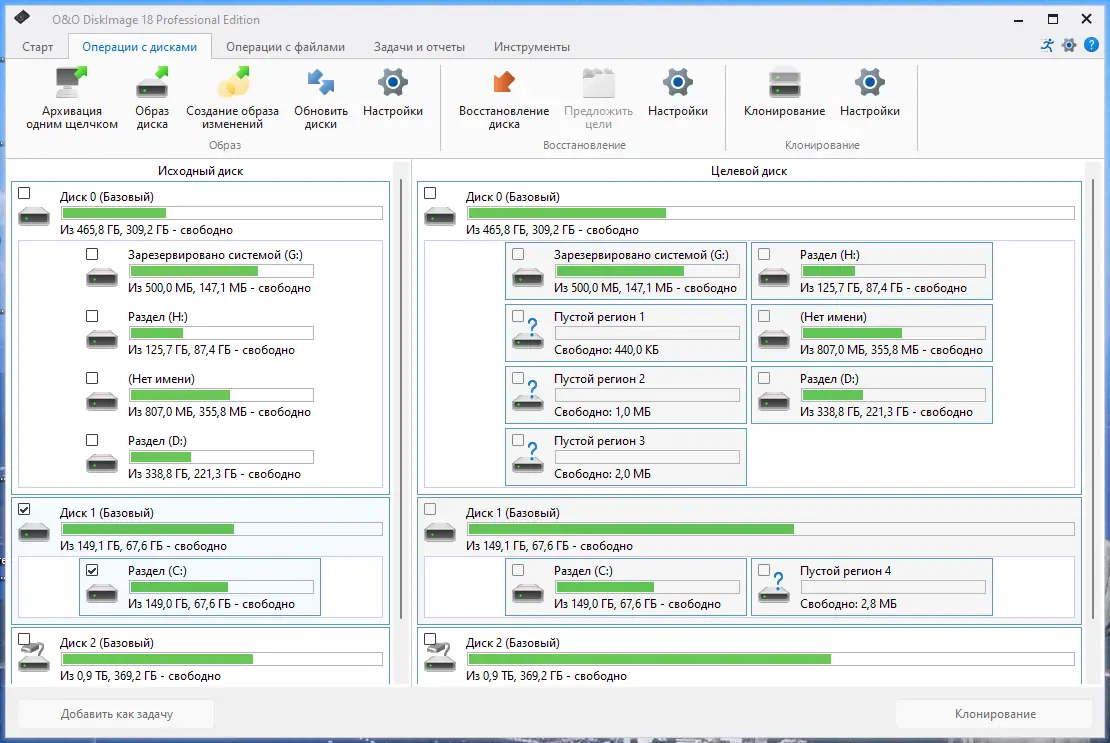Click the target Диск 1 usage bar
This screenshot has height=743, width=1110.
pyautogui.click(x=771, y=529)
